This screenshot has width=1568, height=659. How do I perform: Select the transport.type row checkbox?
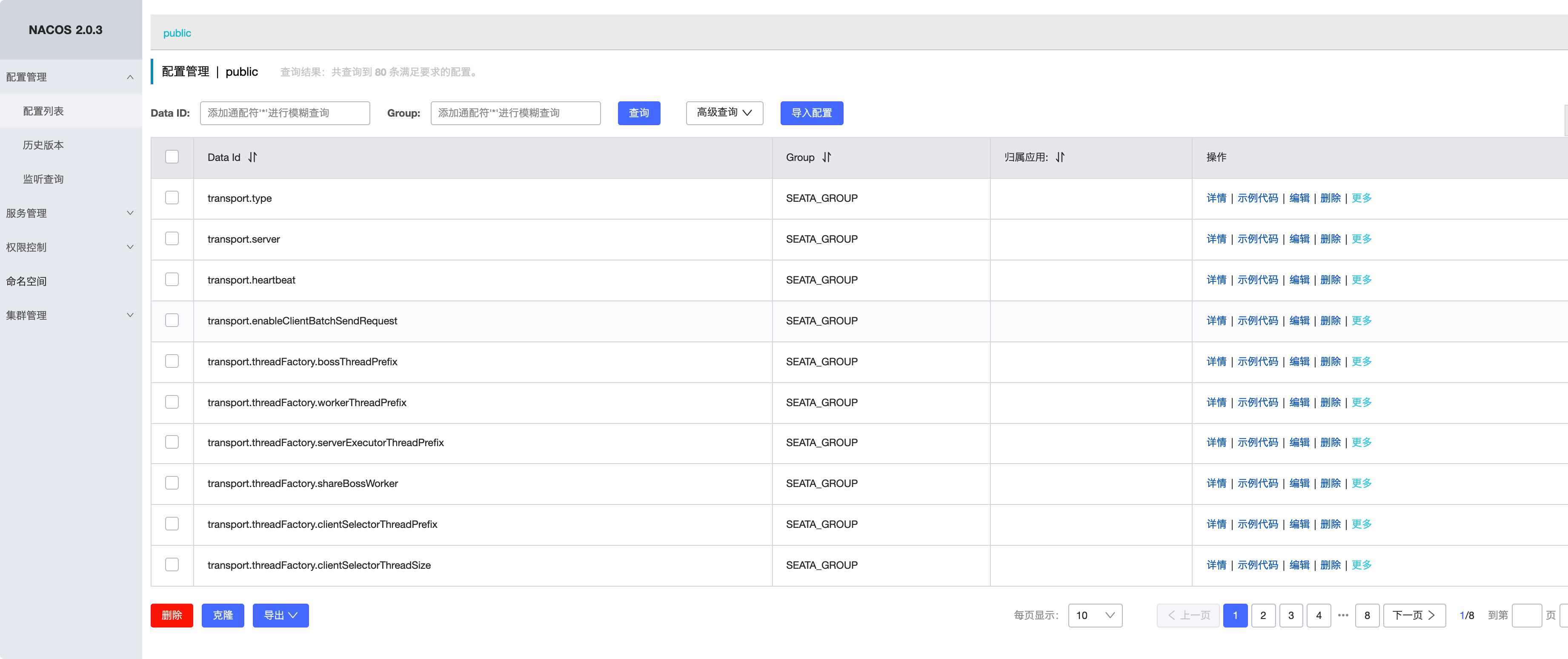(x=172, y=198)
